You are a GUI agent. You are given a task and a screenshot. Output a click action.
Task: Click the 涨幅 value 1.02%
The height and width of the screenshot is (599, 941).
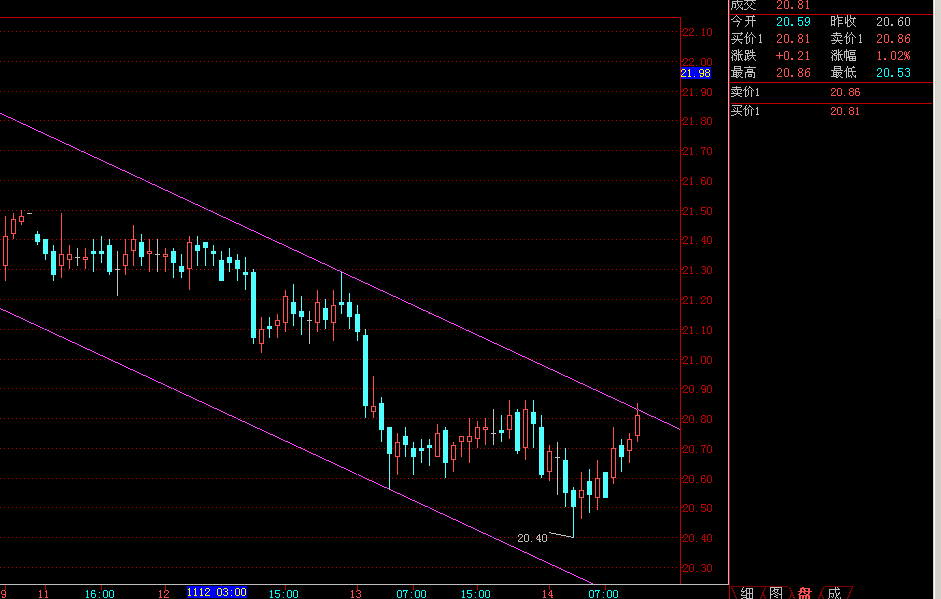893,56
